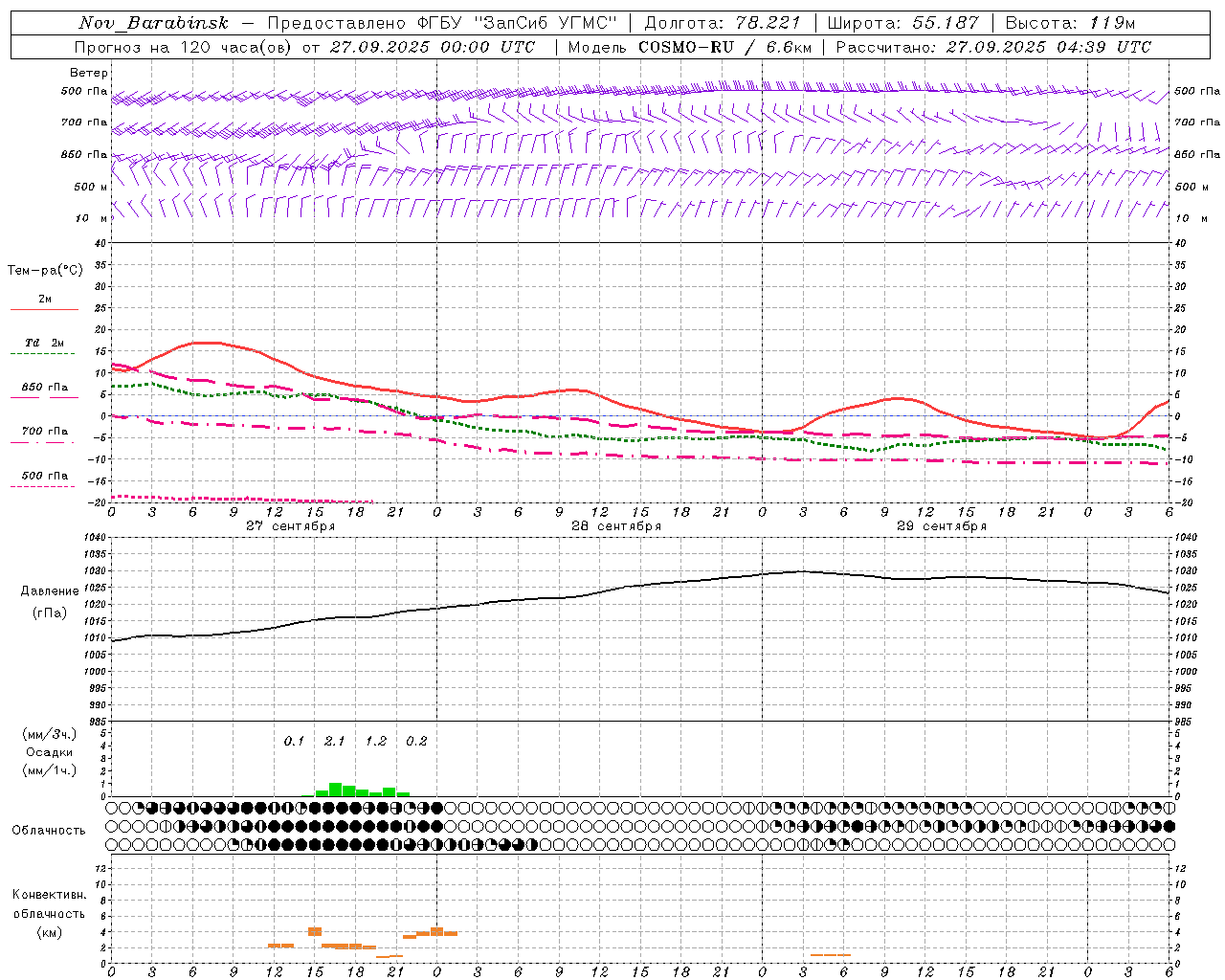Click the Широта: 55.187 header field
This screenshot has height=980, width=1225.
point(902,23)
